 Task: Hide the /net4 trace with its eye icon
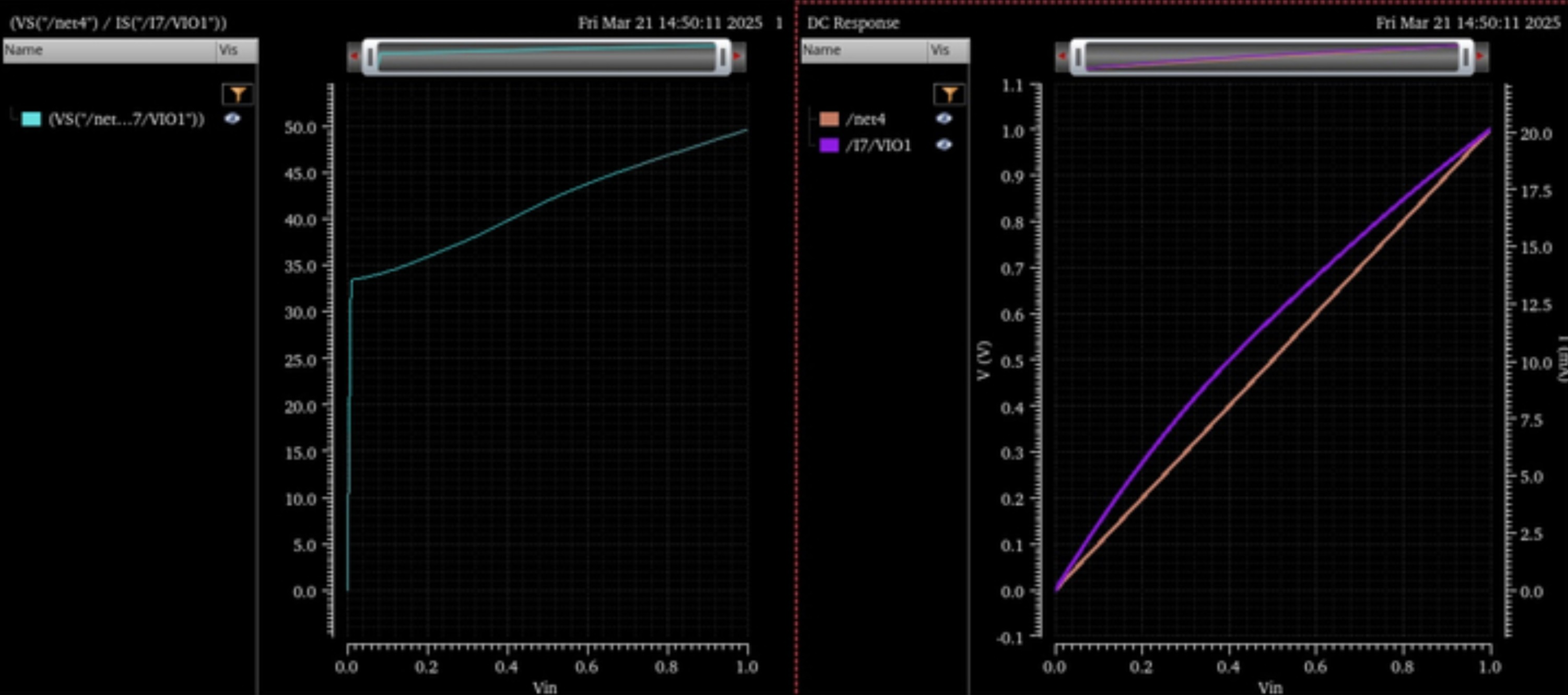944,118
